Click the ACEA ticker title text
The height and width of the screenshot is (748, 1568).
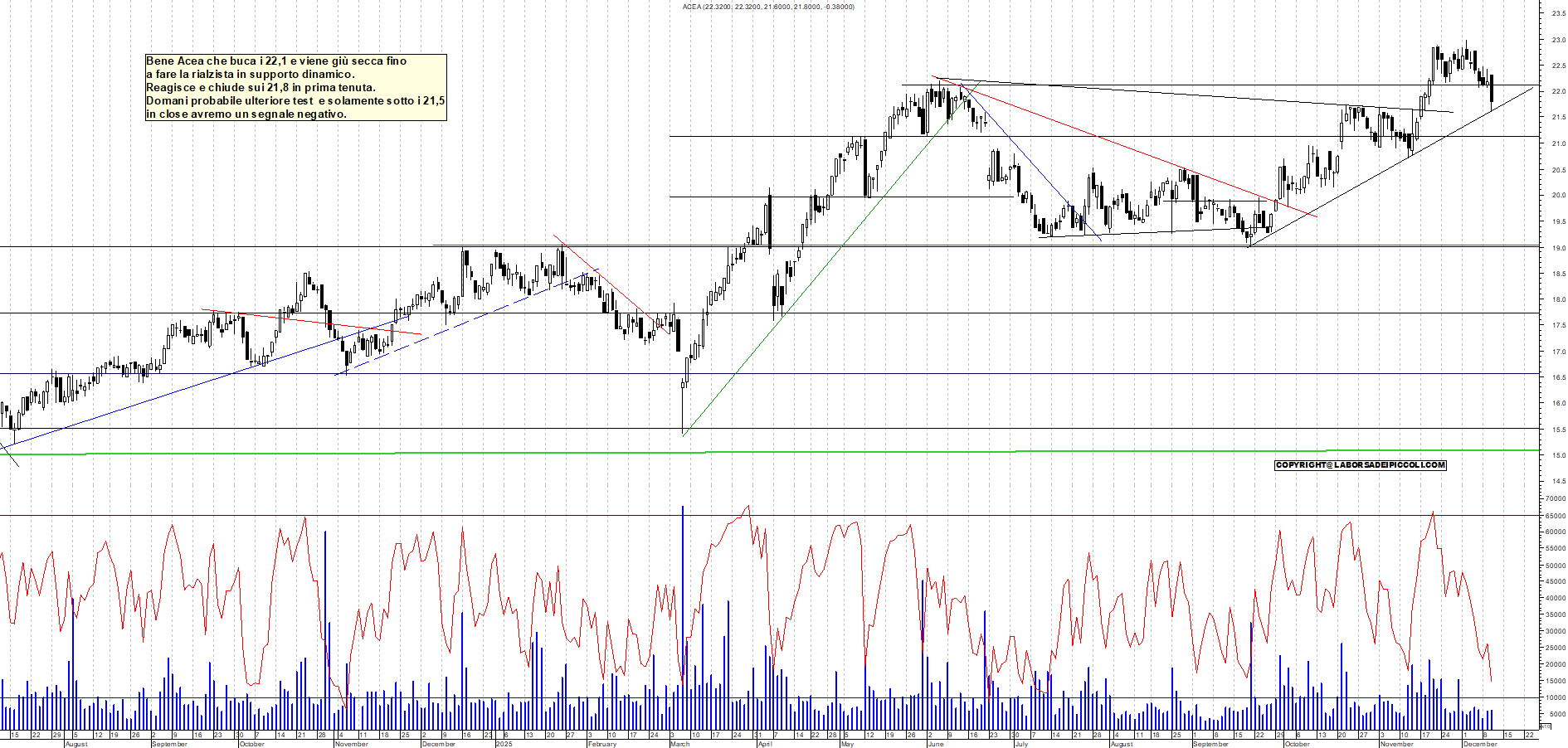click(x=767, y=7)
